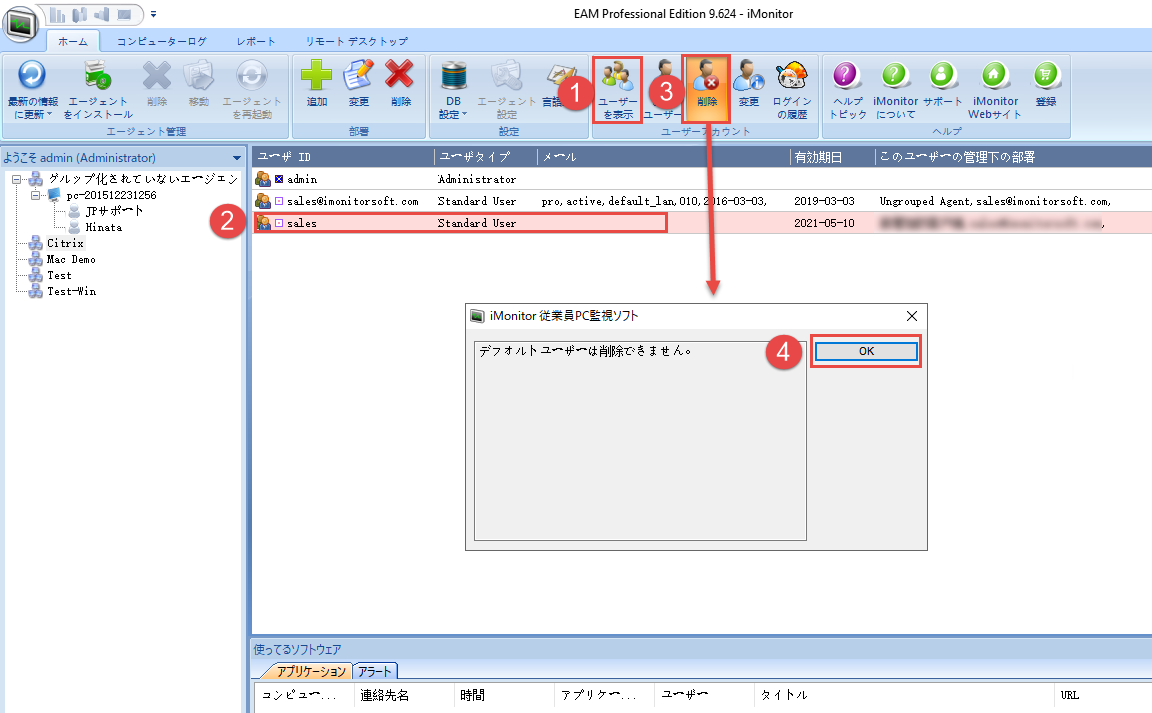Screen dimensions: 1152x713
Task: Close the iMonitor message dialog
Action: pos(912,316)
